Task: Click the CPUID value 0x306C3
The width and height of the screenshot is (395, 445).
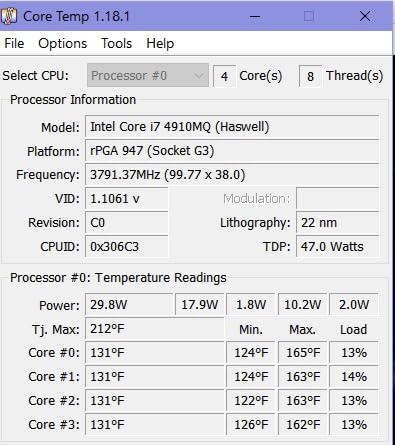Action: 127,247
